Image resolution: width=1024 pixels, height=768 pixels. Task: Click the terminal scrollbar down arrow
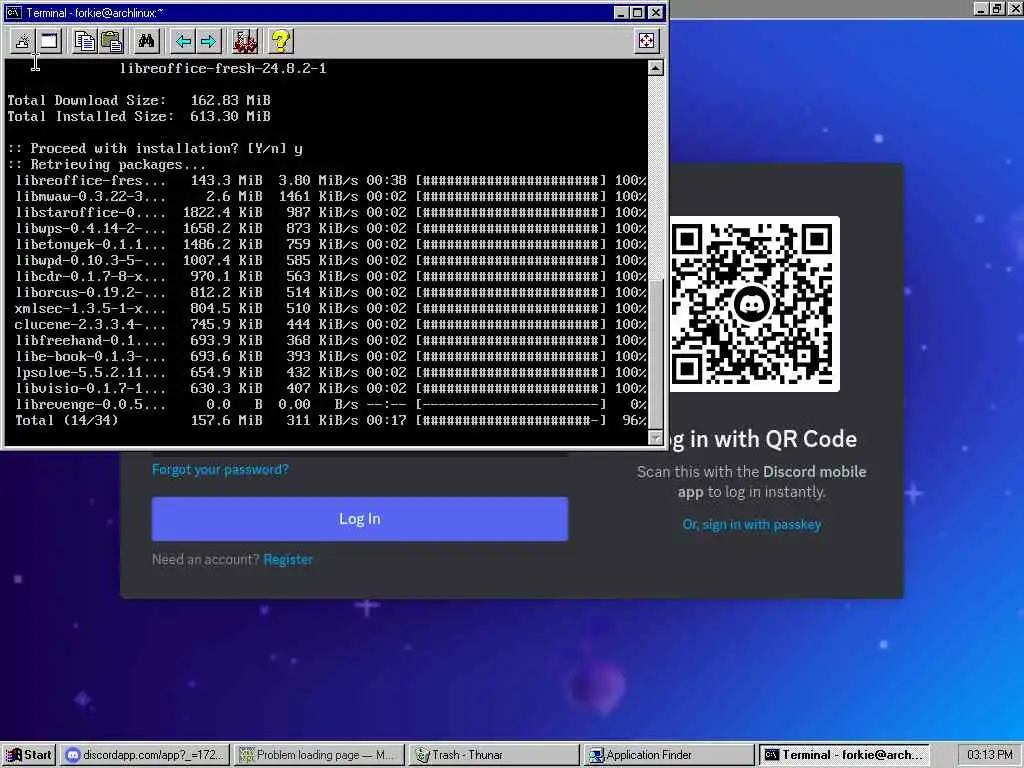656,438
